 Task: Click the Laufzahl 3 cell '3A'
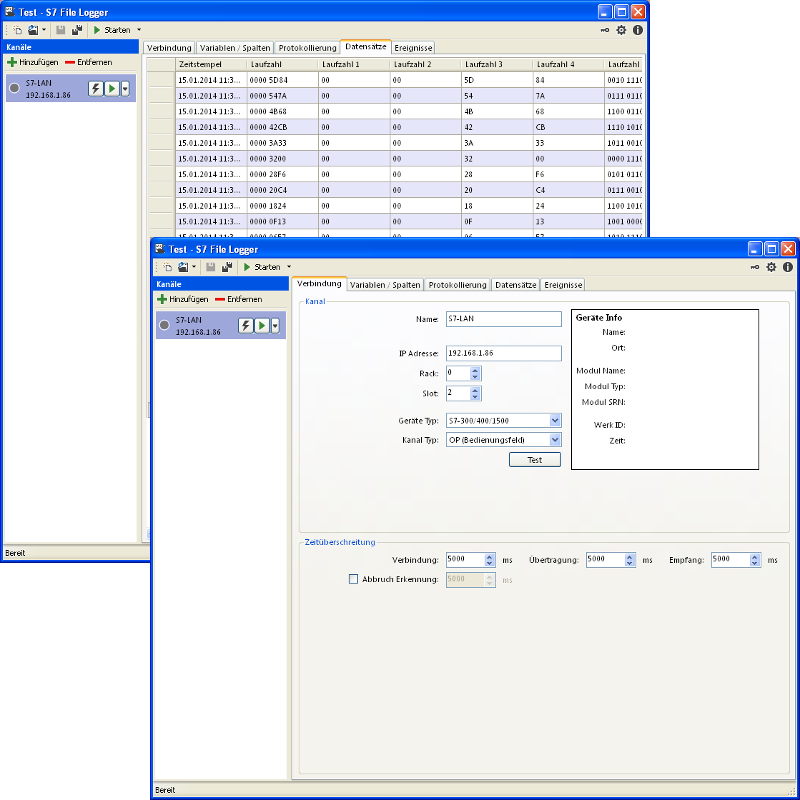496,143
